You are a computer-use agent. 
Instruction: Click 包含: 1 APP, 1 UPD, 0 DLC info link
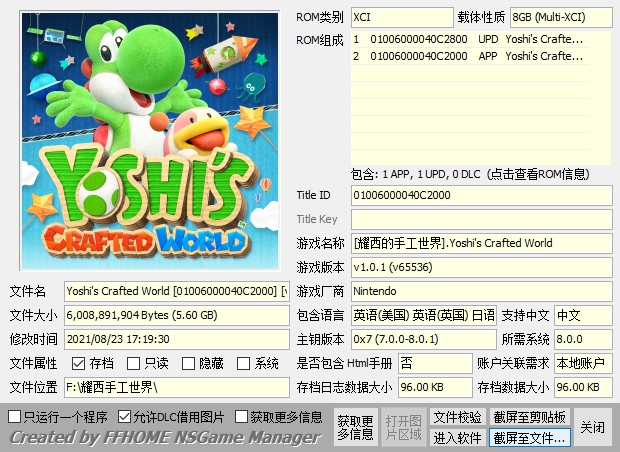(470, 174)
